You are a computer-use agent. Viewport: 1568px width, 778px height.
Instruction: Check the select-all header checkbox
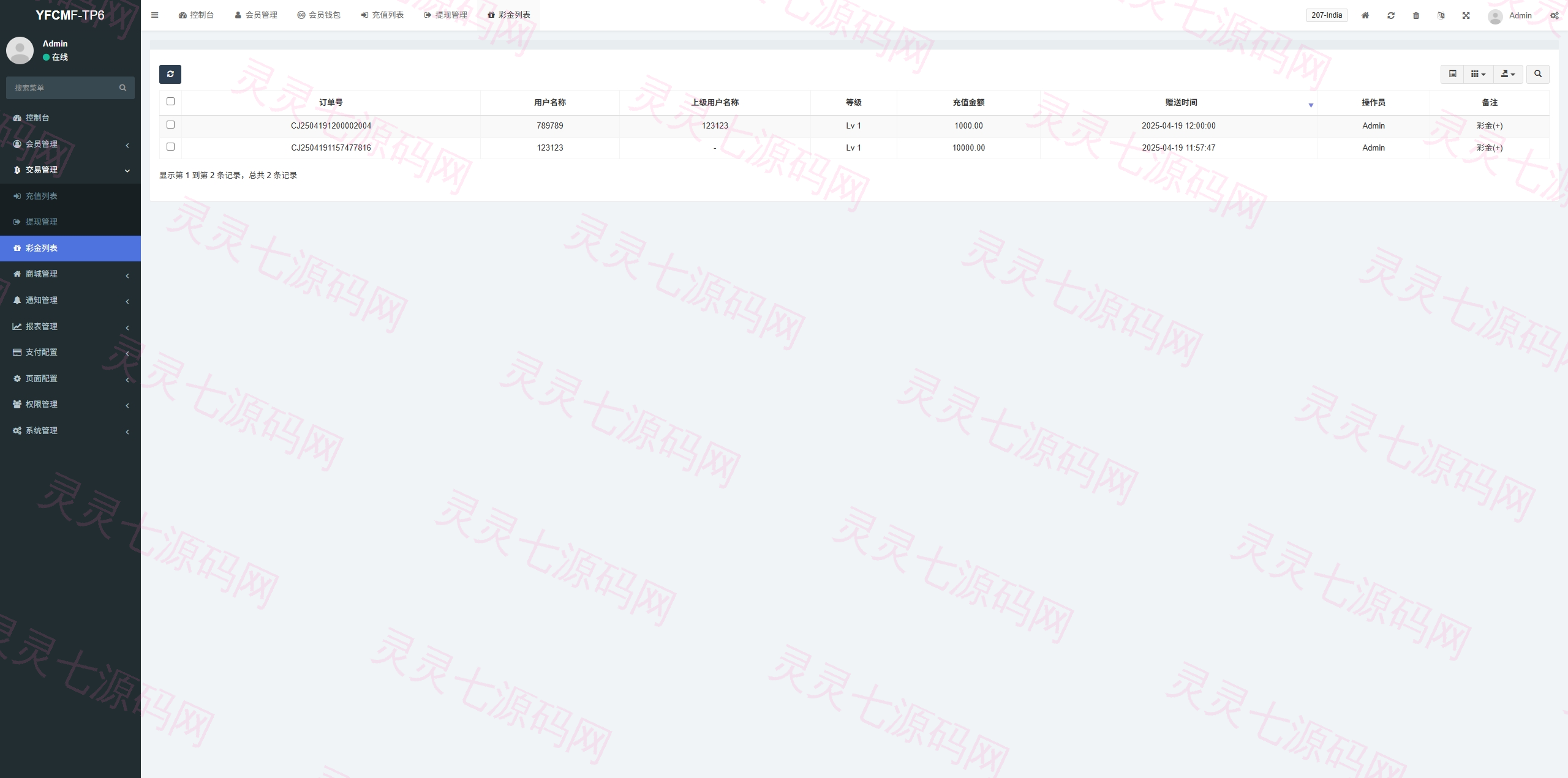click(170, 102)
